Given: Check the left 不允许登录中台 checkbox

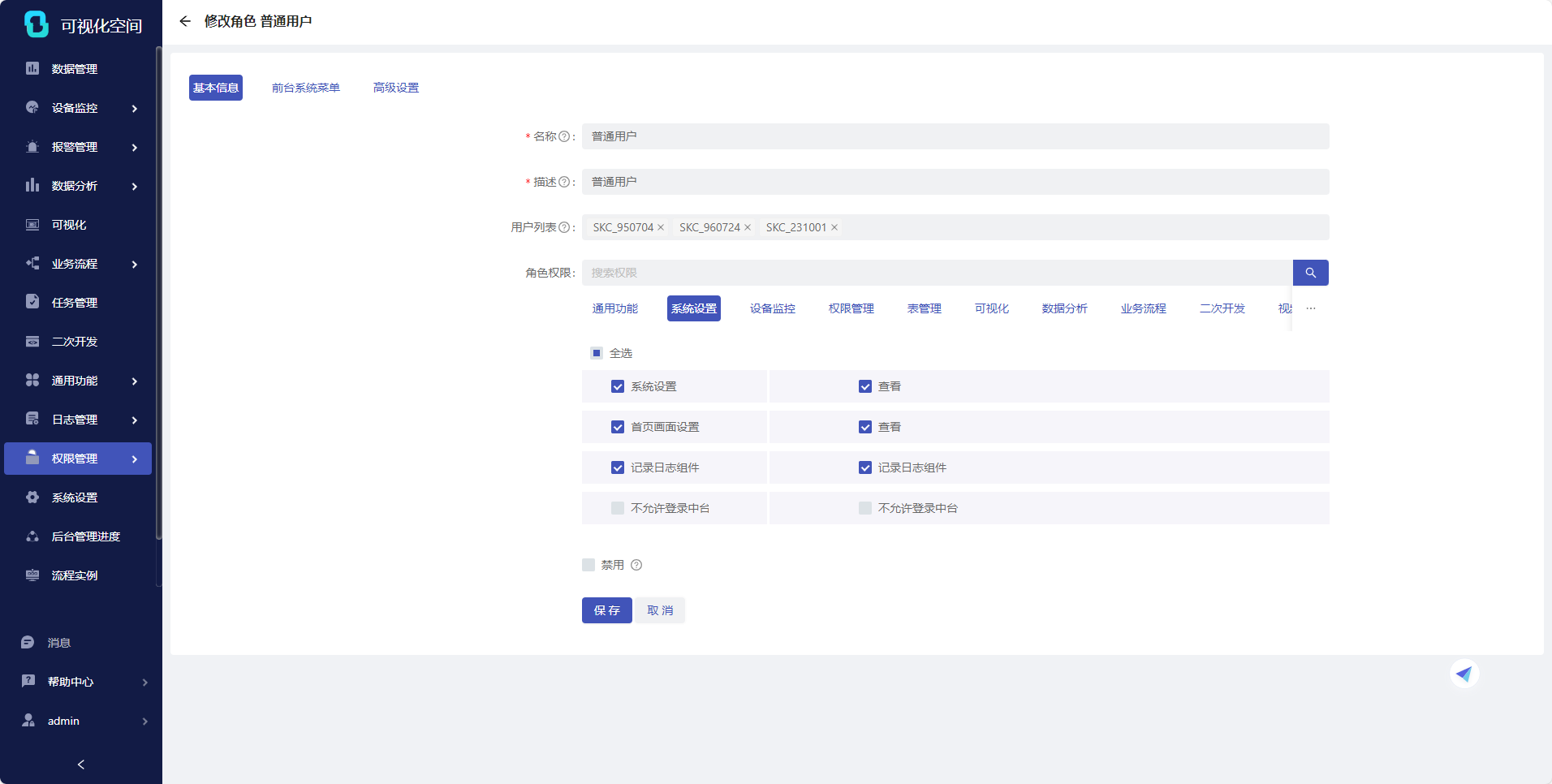Looking at the screenshot, I should click(618, 508).
